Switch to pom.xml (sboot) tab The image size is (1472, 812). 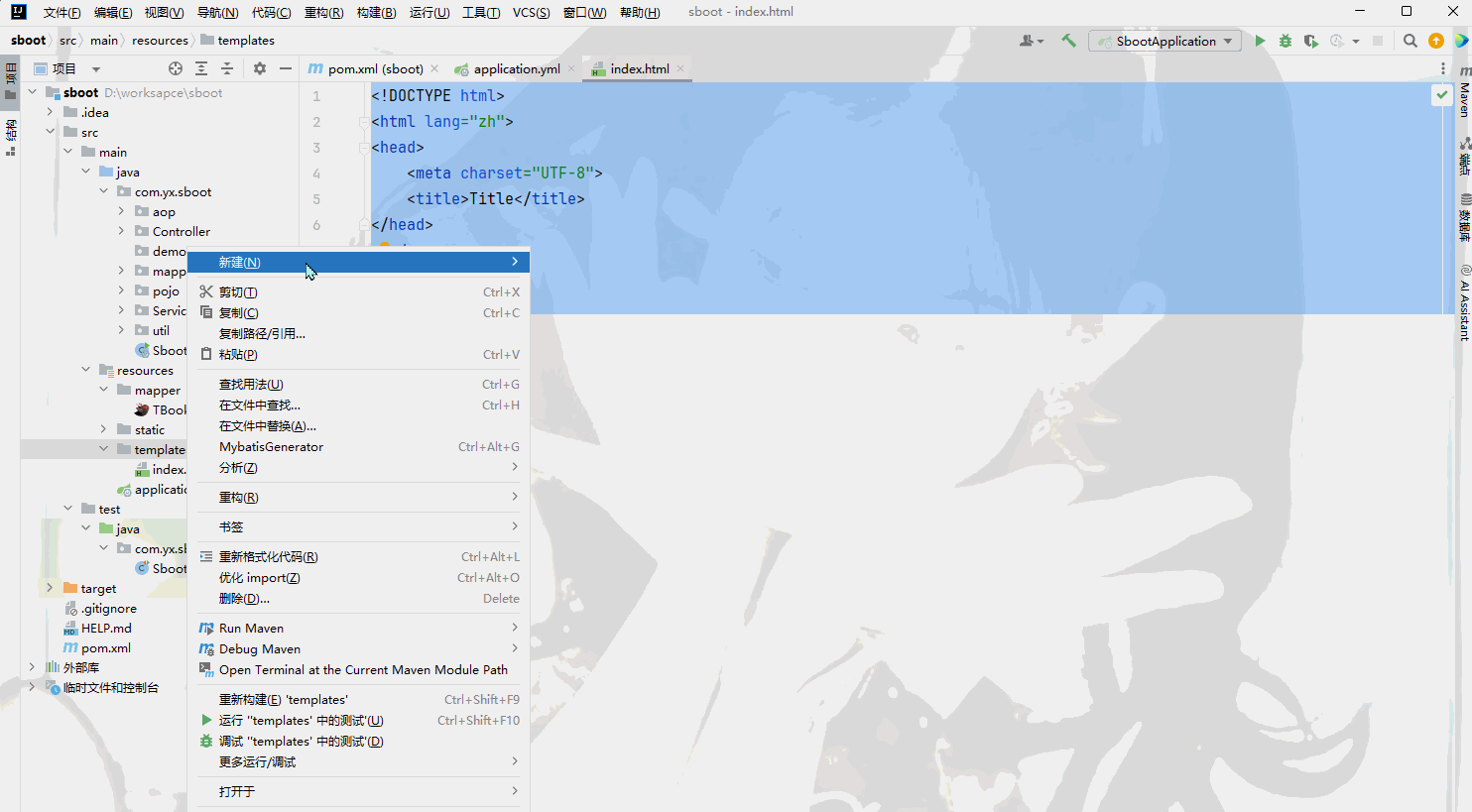pyautogui.click(x=375, y=68)
